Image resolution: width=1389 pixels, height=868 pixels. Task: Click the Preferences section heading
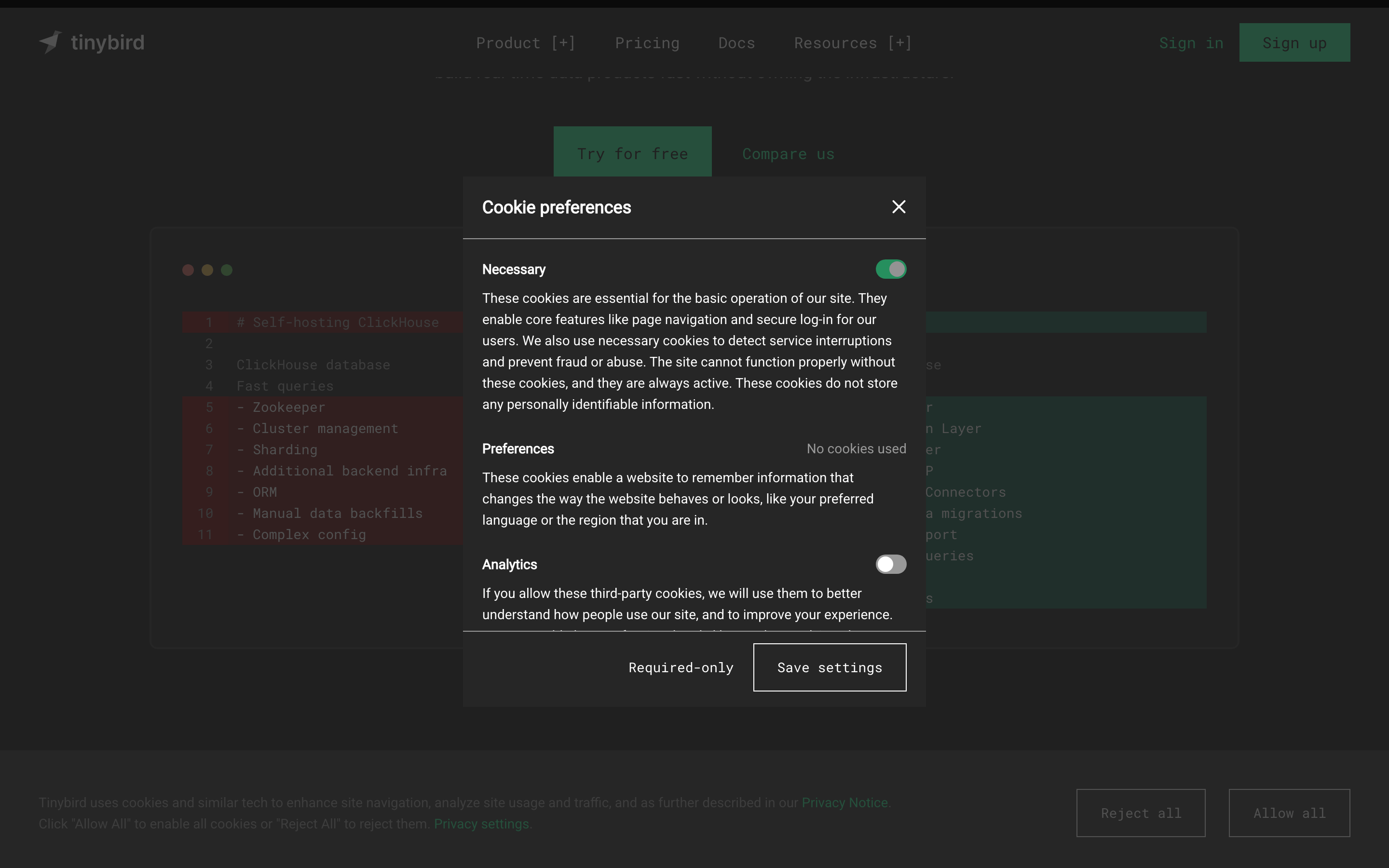(517, 449)
